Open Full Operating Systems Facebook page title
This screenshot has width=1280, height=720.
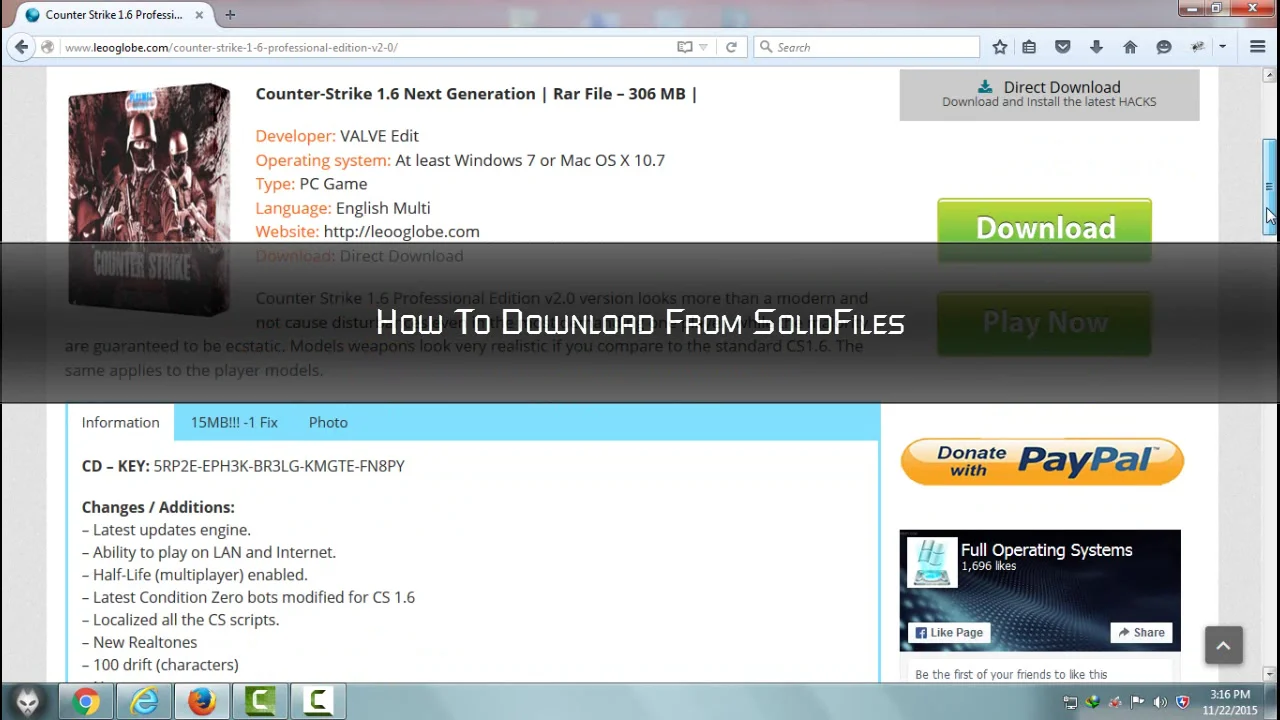[1046, 550]
